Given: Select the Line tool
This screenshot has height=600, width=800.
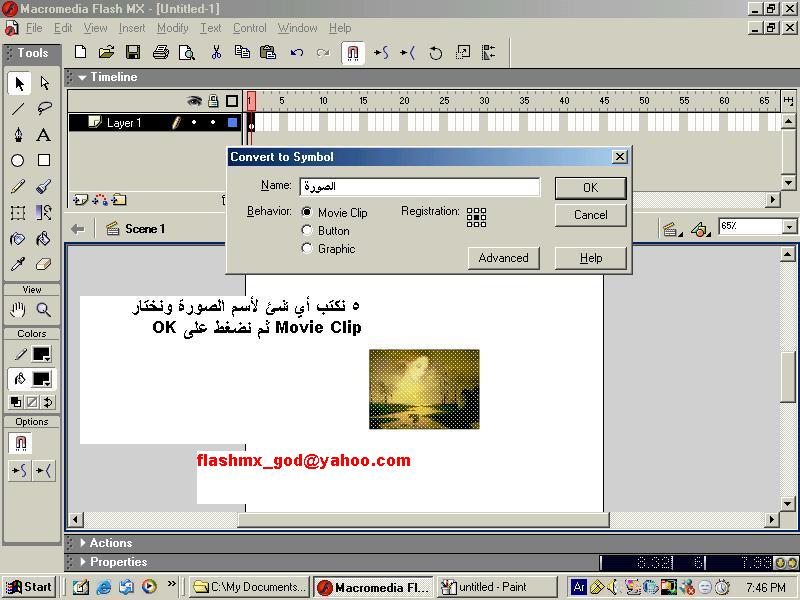Looking at the screenshot, I should 18,109.
